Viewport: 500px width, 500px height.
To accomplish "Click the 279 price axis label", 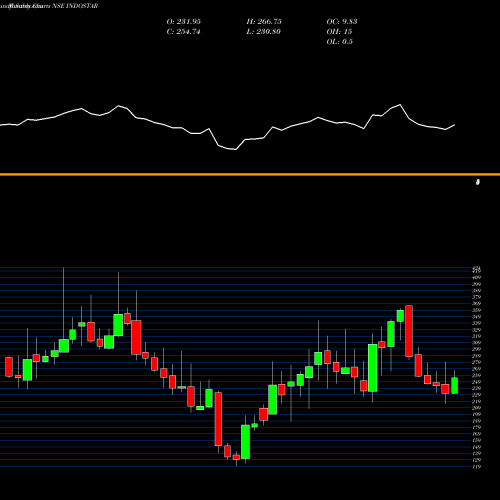I will pos(477,362).
